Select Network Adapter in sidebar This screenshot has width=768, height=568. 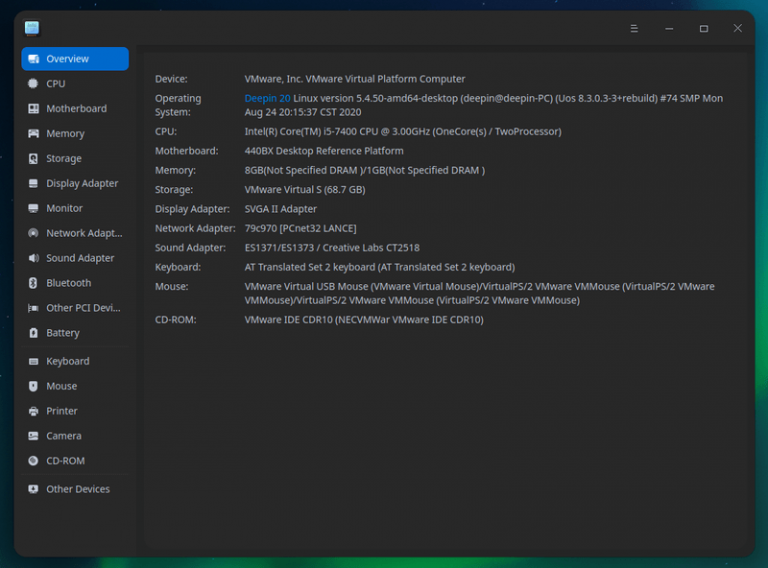[x=84, y=234]
